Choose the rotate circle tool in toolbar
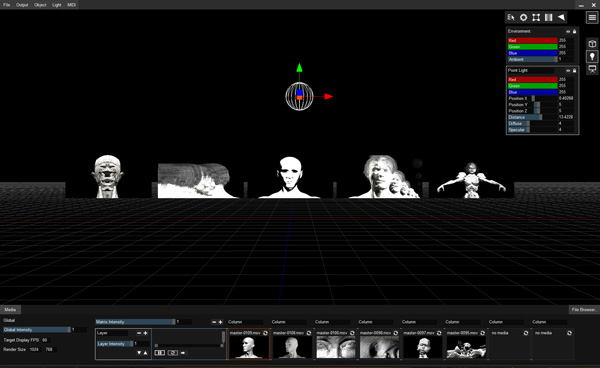 523,17
